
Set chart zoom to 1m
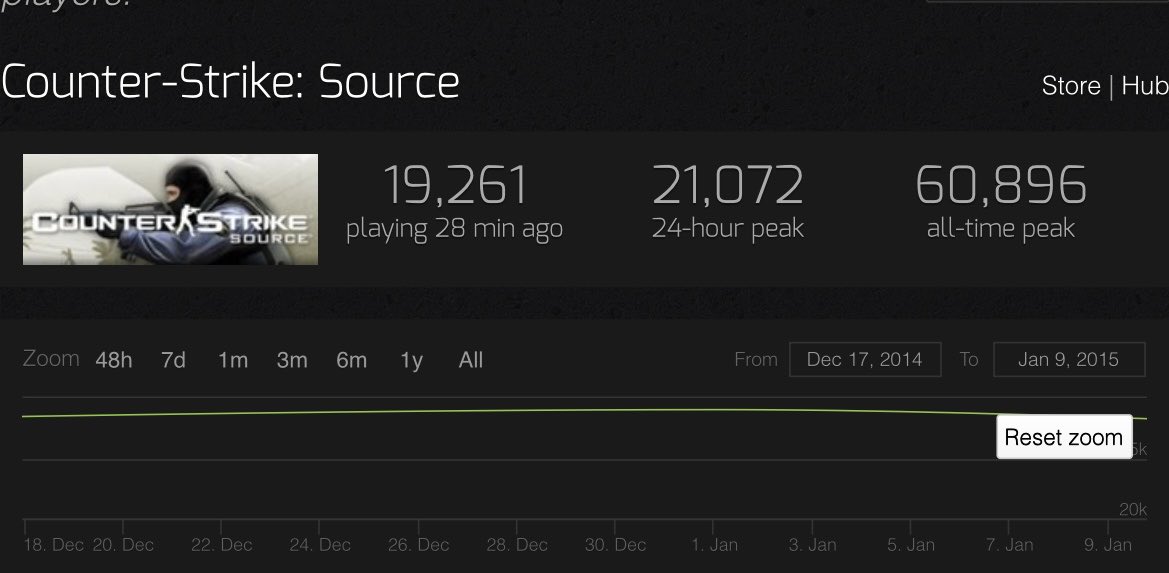click(233, 360)
